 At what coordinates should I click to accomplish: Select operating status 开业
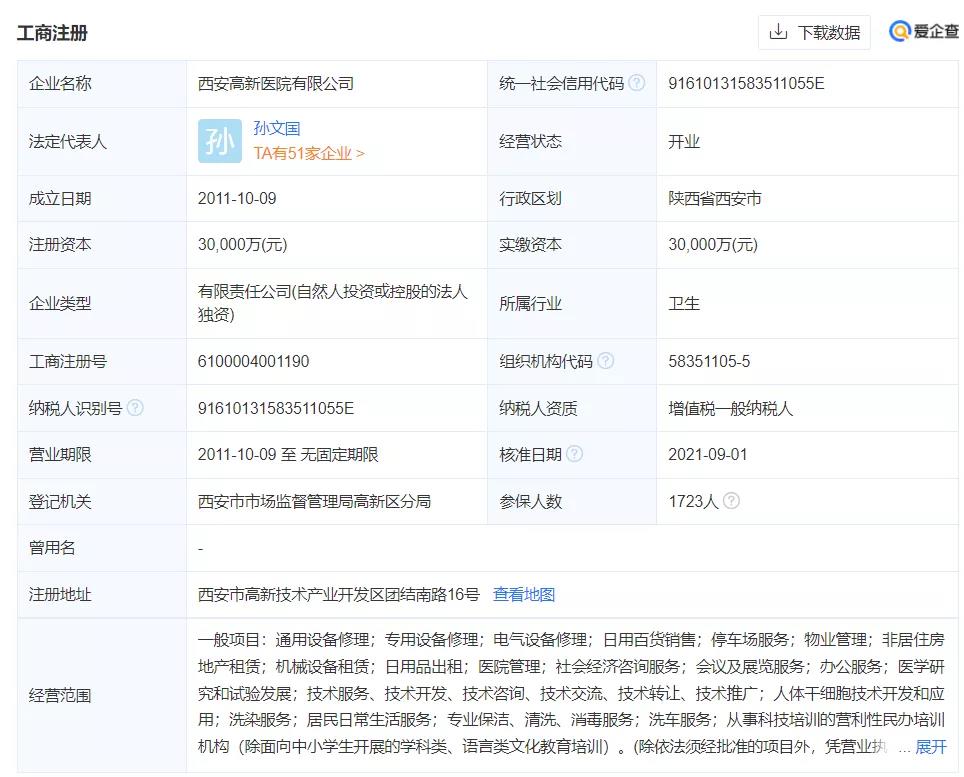point(684,141)
